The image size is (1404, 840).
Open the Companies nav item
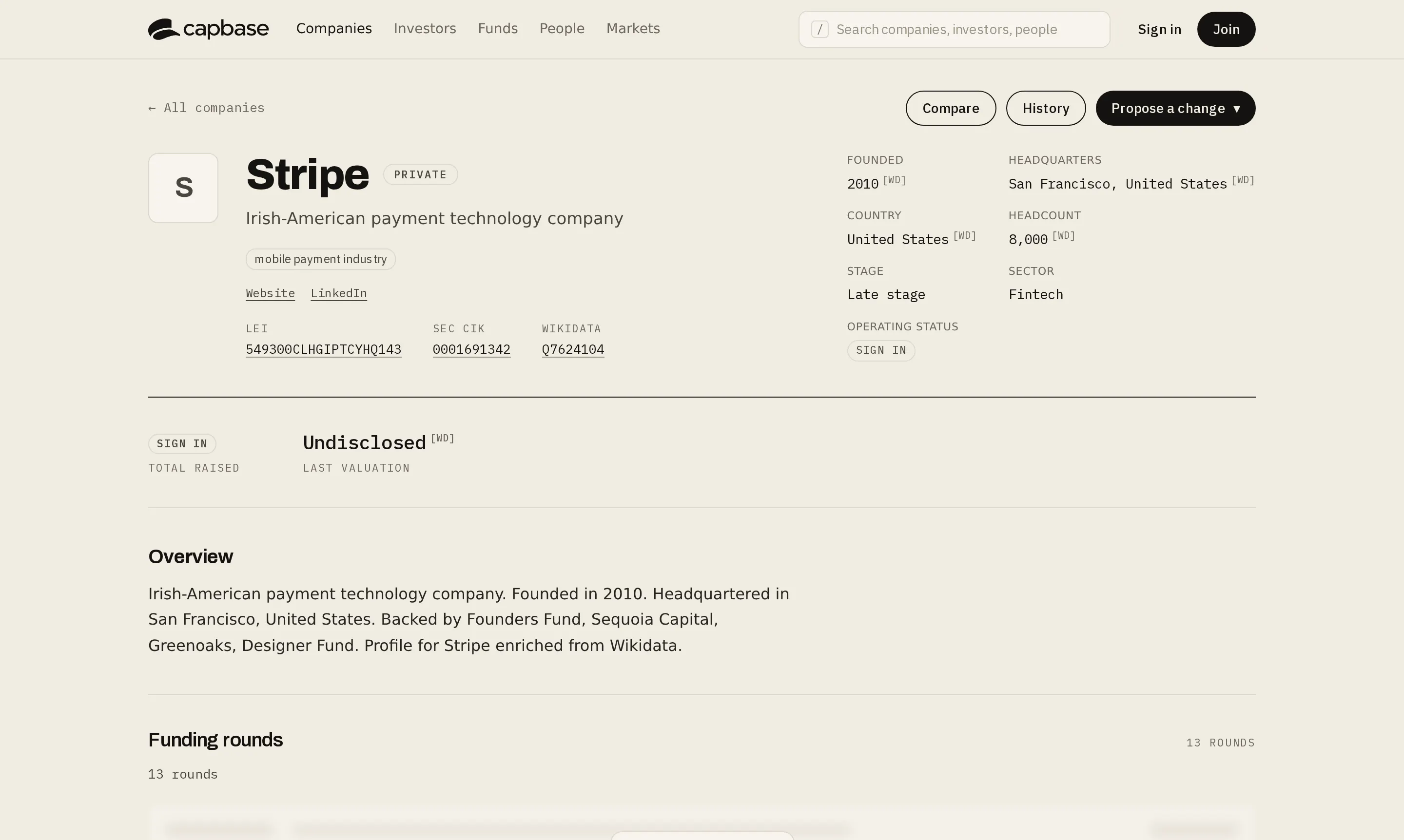coord(334,28)
